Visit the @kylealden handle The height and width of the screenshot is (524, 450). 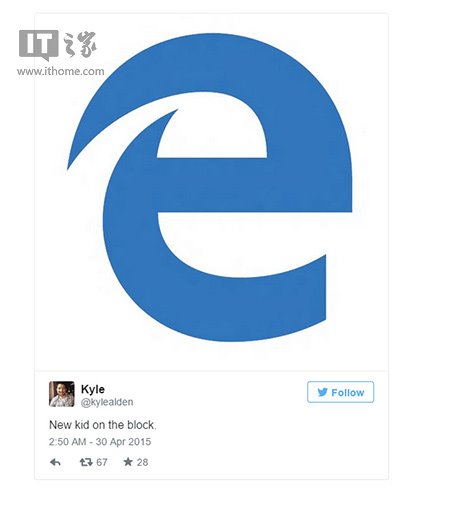click(107, 402)
